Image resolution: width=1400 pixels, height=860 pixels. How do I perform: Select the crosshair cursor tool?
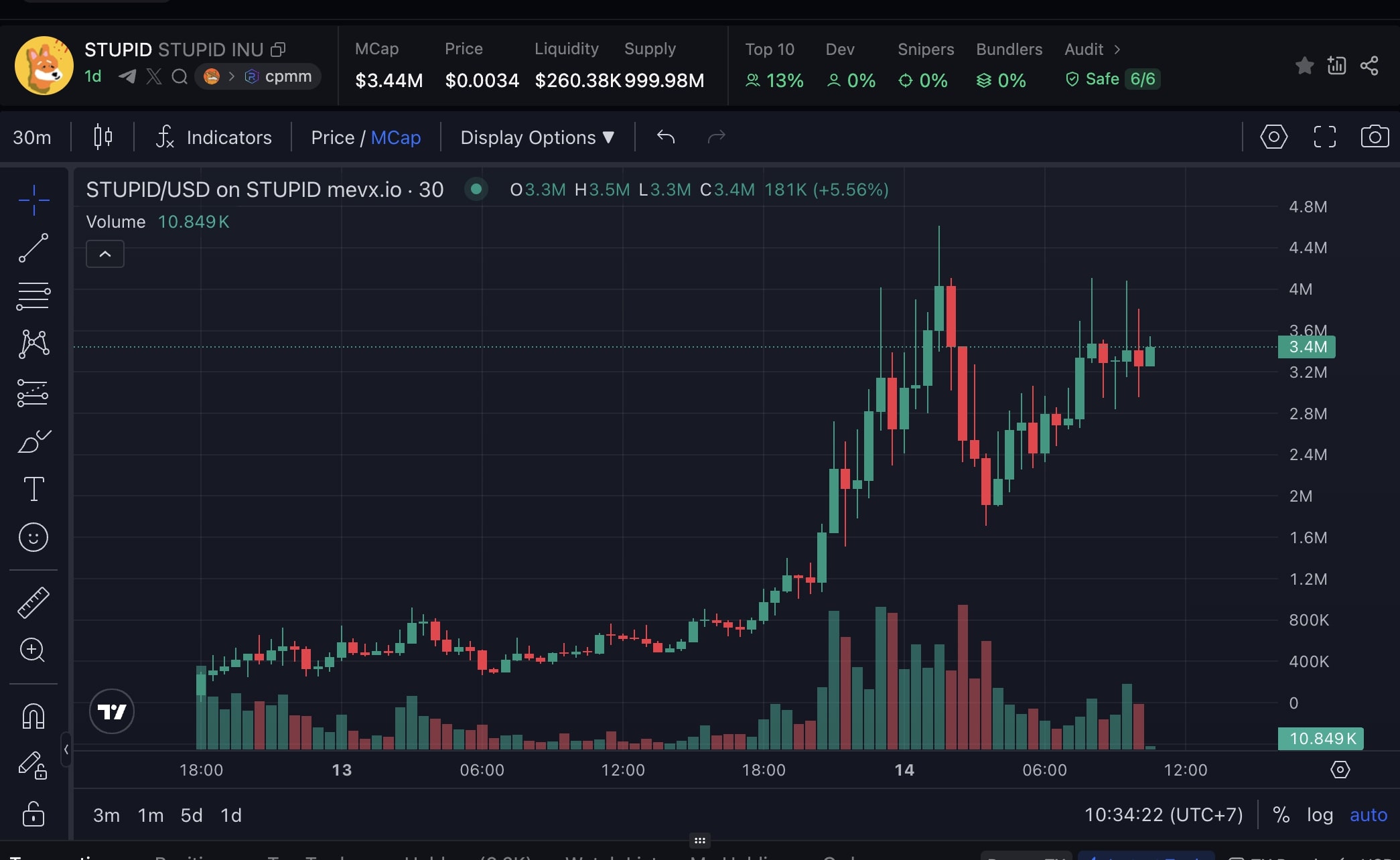[33, 200]
